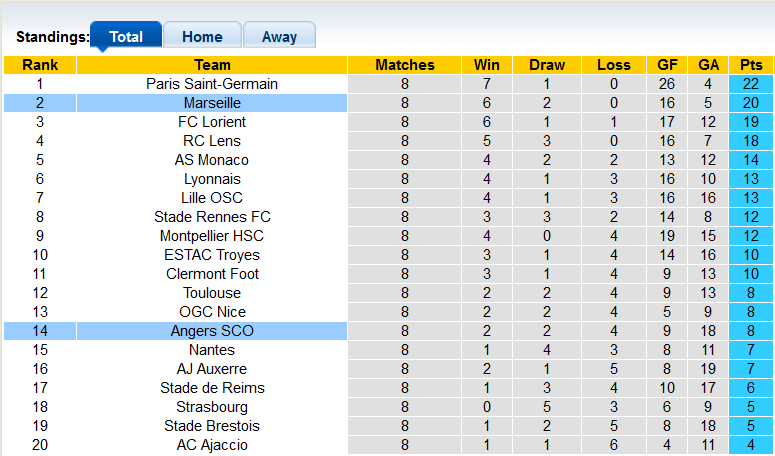This screenshot has height=456, width=775.
Task: Click the GF column header
Action: pos(667,65)
